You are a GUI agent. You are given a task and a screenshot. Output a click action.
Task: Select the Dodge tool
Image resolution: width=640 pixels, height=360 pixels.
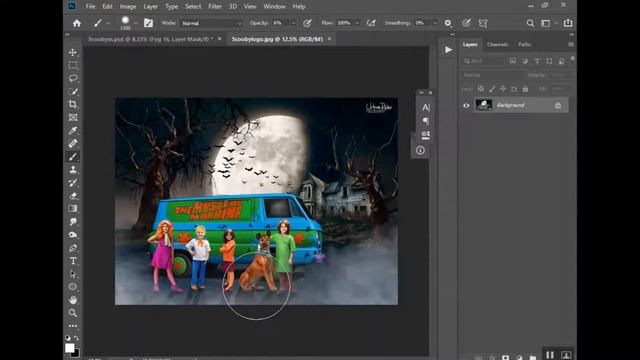pos(73,235)
